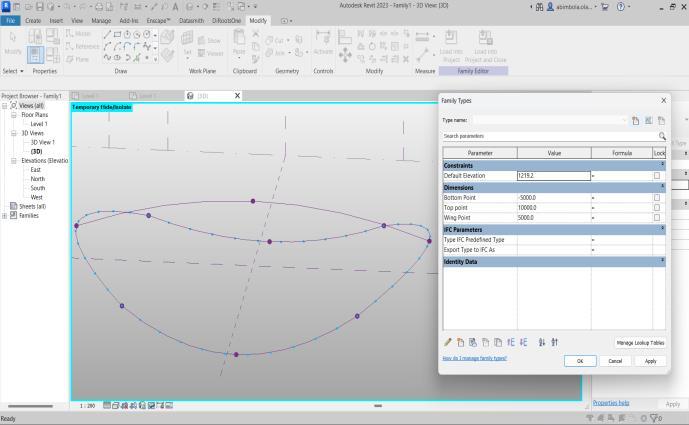Image resolution: width=689 pixels, height=425 pixels.
Task: Sort parameters in ascending order icon
Action: (542, 342)
